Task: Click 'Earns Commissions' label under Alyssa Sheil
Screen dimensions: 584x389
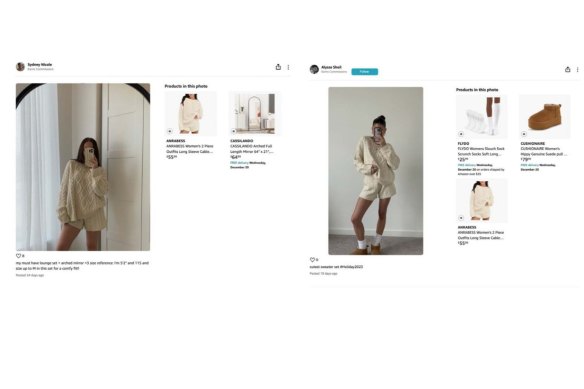Action: (x=334, y=72)
